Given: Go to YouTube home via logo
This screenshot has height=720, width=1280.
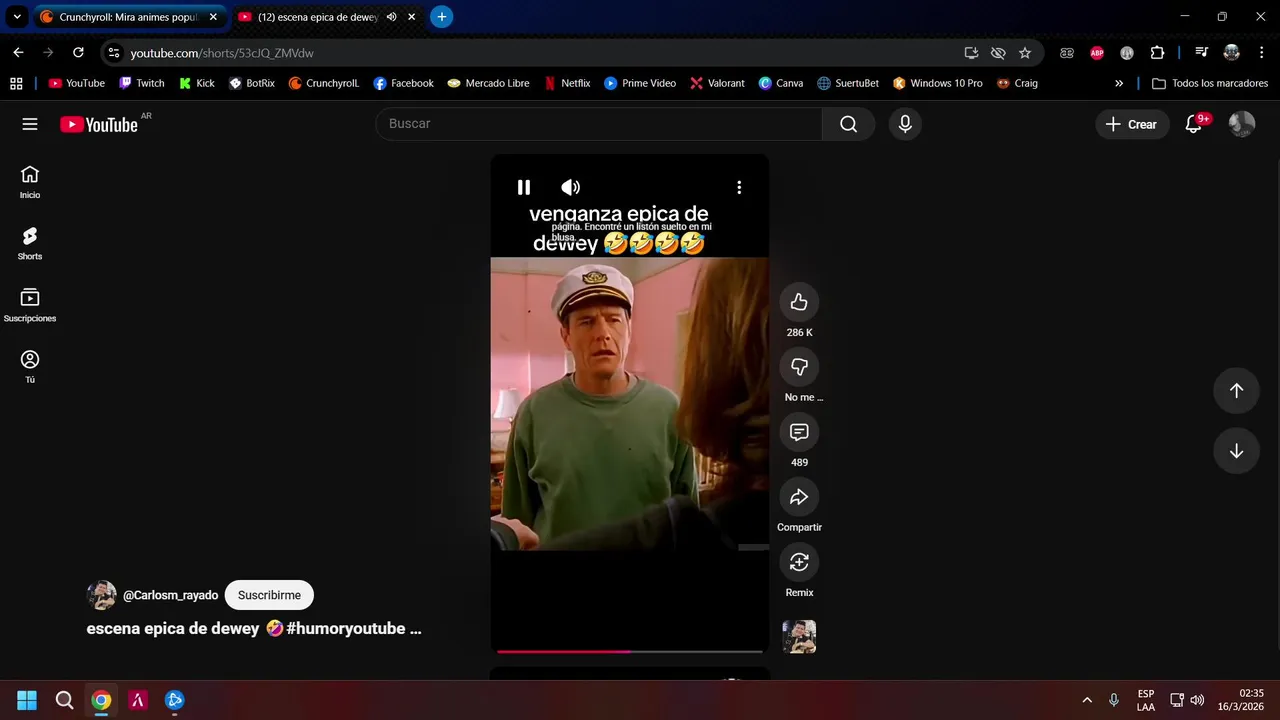Looking at the screenshot, I should pyautogui.click(x=98, y=124).
